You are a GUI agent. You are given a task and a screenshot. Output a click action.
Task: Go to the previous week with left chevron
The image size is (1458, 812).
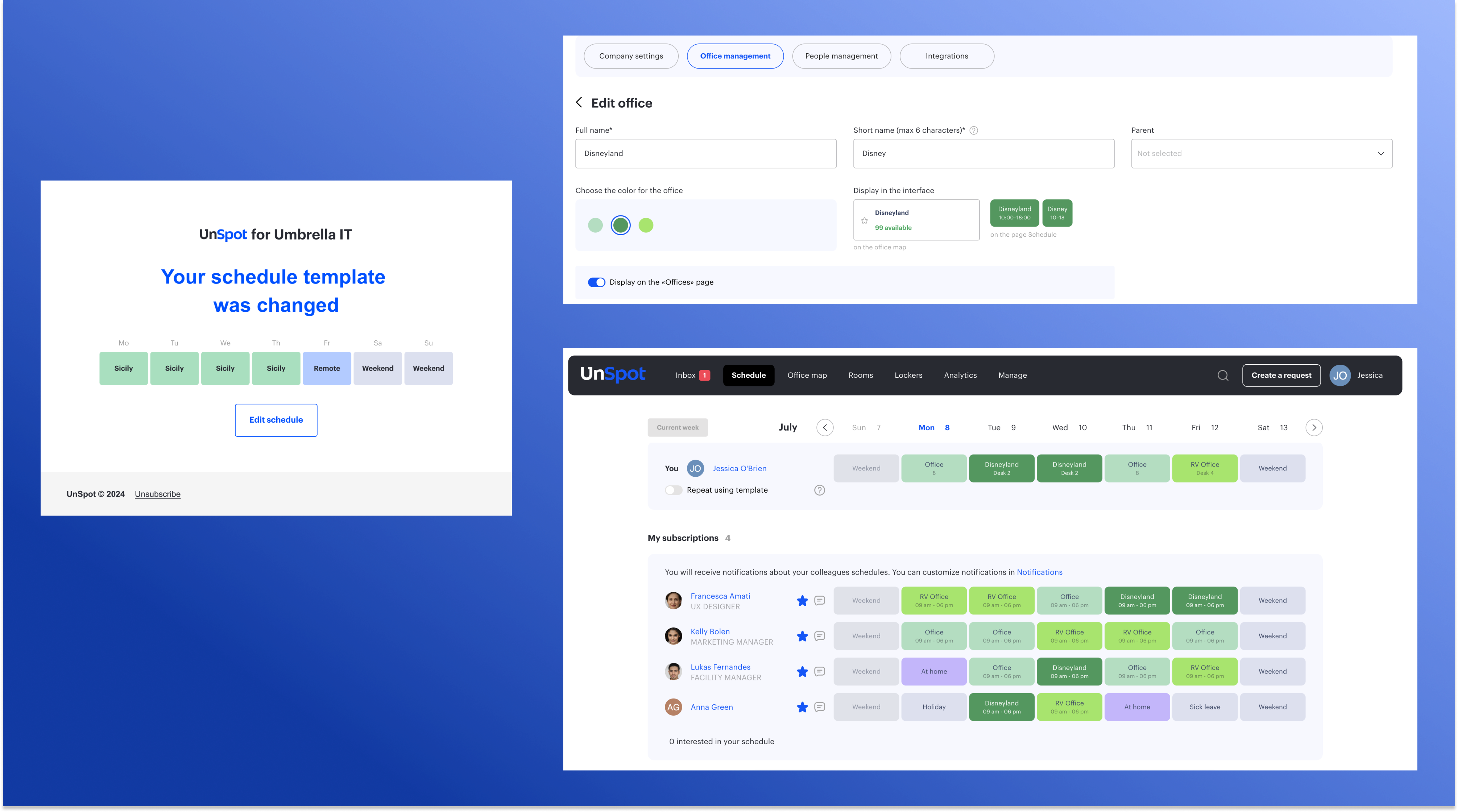825,428
